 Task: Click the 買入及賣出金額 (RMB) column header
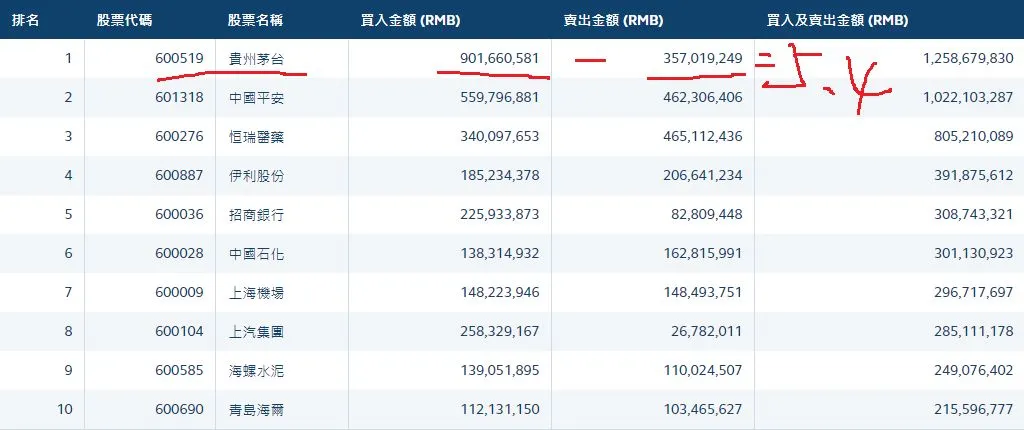837,20
